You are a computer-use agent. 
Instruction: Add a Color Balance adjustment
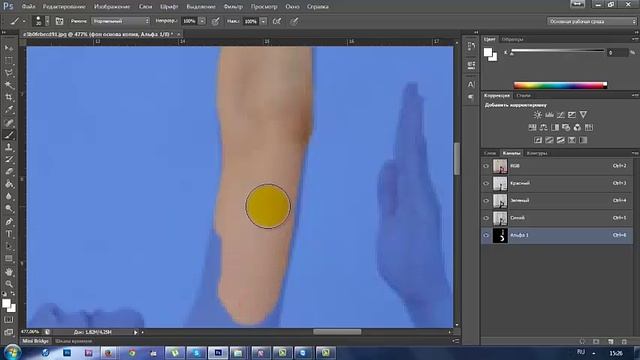543,127
